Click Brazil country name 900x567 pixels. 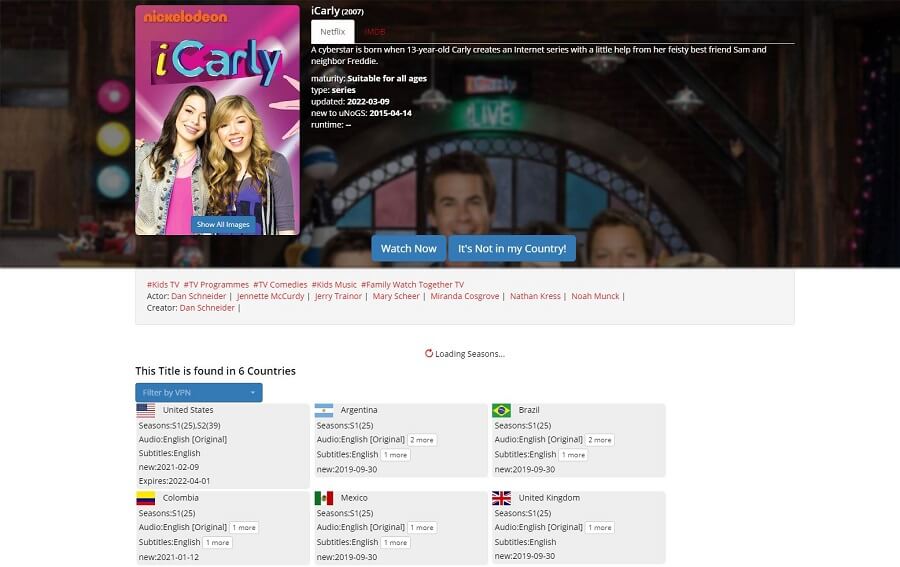pos(529,410)
